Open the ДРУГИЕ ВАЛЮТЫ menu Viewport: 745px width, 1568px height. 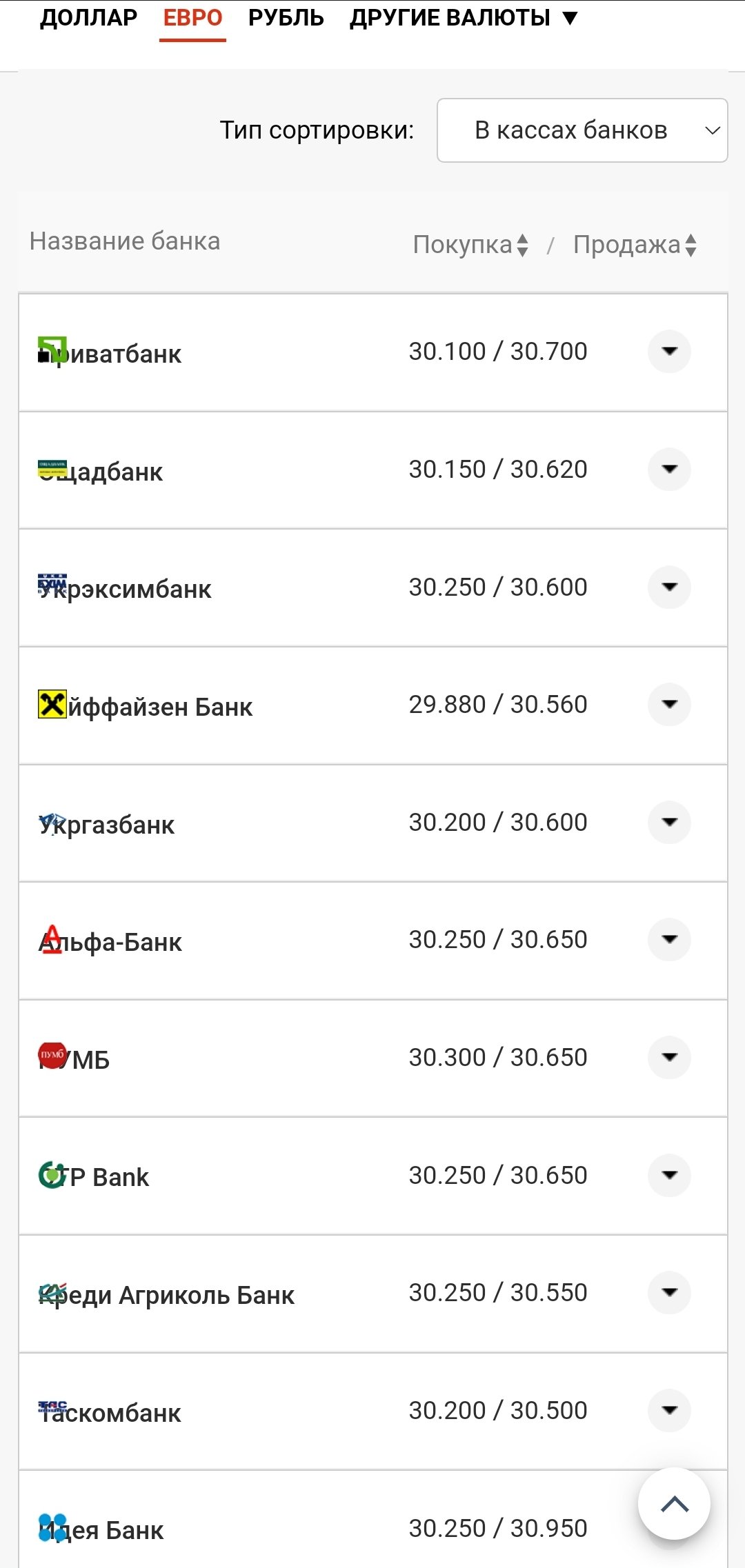(x=464, y=17)
